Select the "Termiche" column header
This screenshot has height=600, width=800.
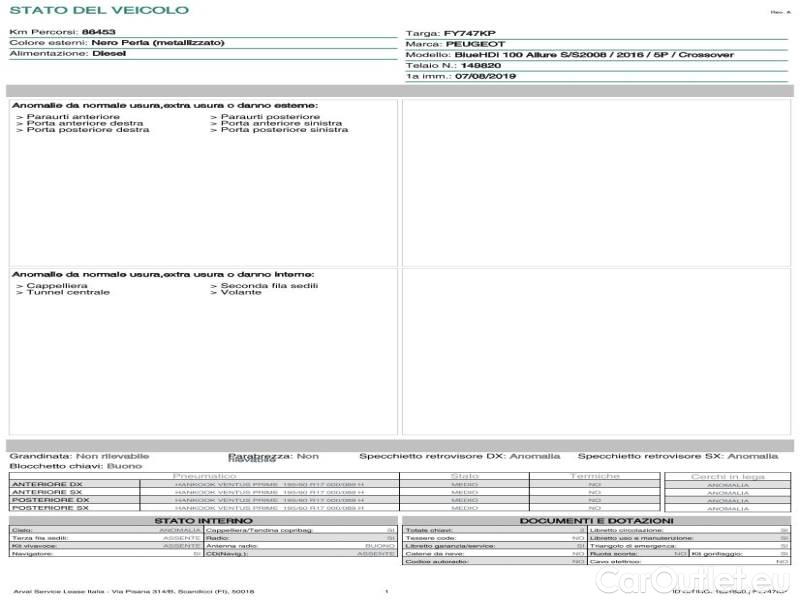[594, 476]
